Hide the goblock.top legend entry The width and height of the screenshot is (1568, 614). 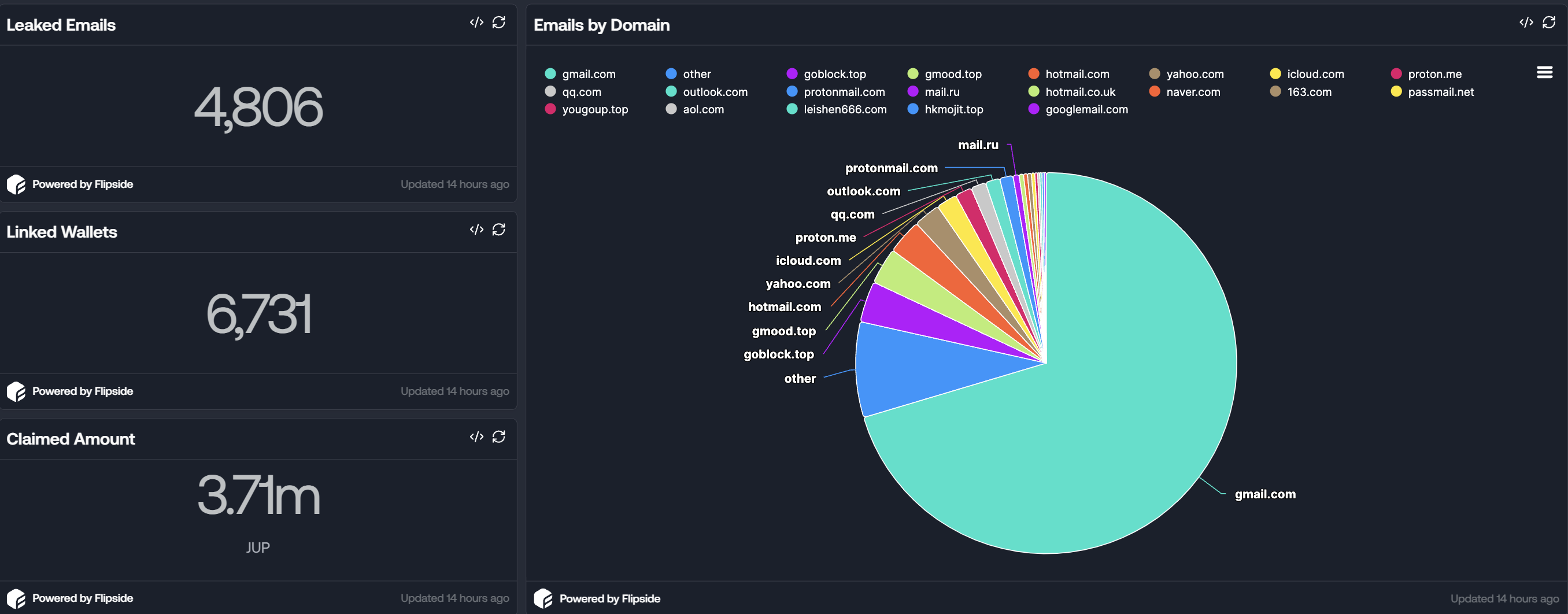(834, 74)
